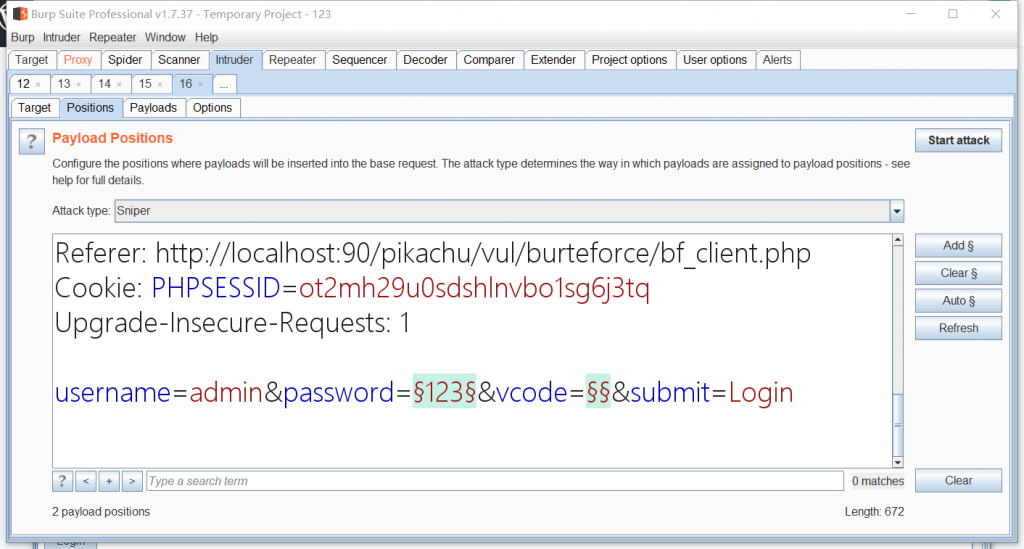Click the plus search options button

tap(109, 481)
